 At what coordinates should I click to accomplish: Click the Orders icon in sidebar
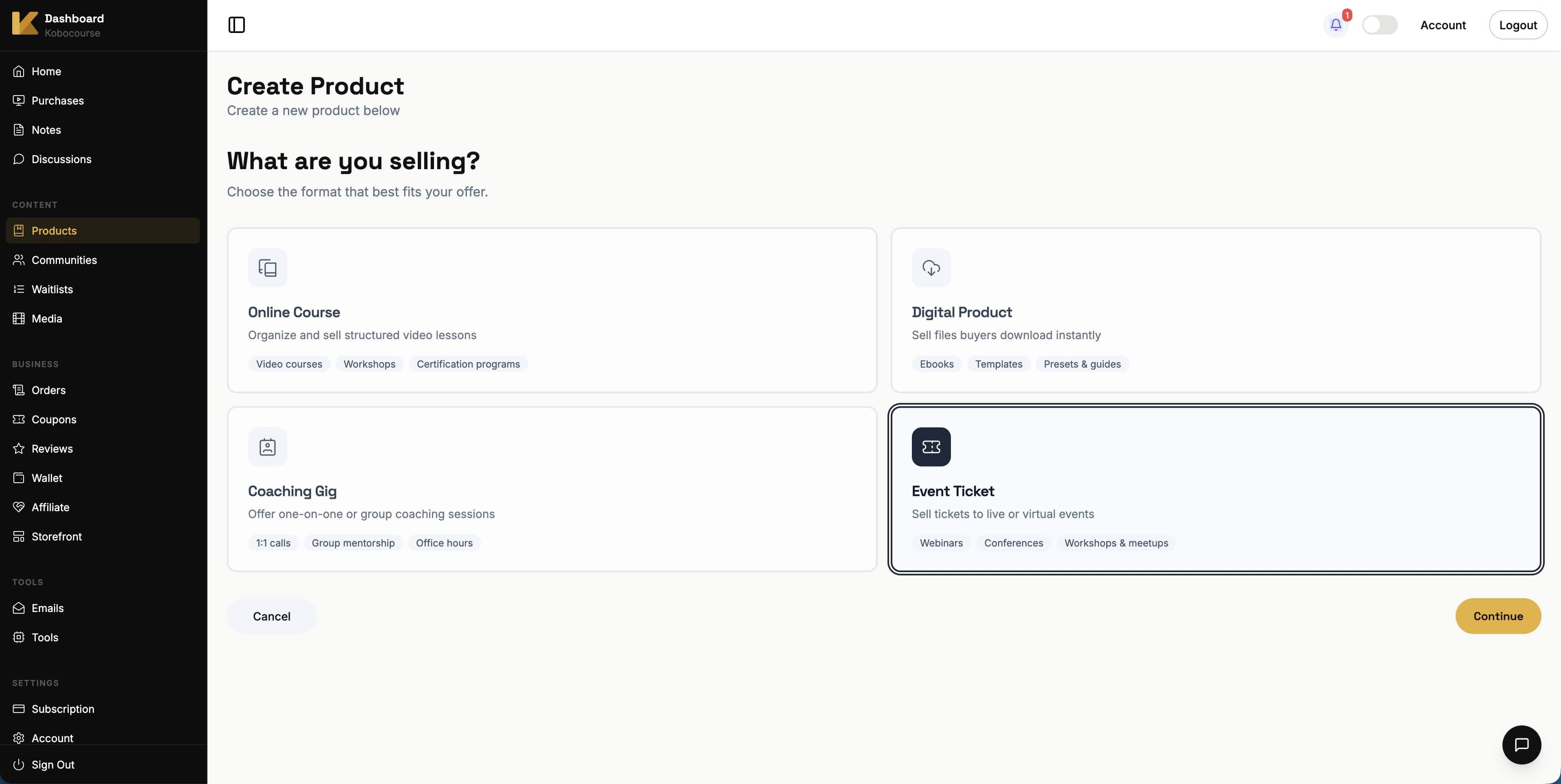(x=19, y=390)
